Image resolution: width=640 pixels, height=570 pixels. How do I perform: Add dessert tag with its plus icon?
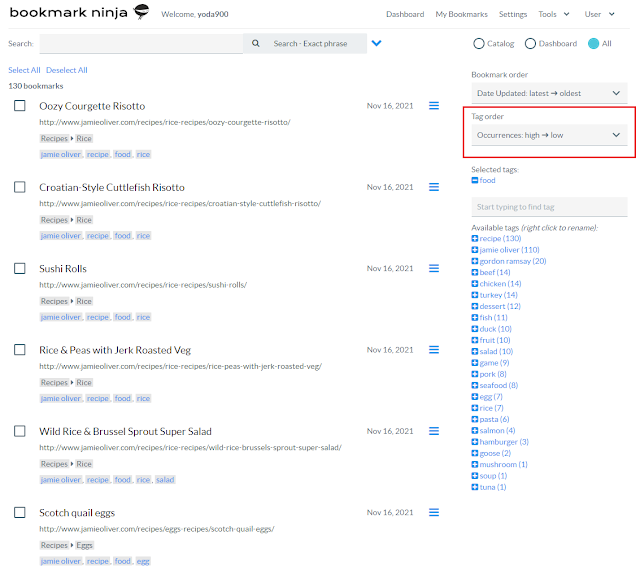[x=475, y=306]
